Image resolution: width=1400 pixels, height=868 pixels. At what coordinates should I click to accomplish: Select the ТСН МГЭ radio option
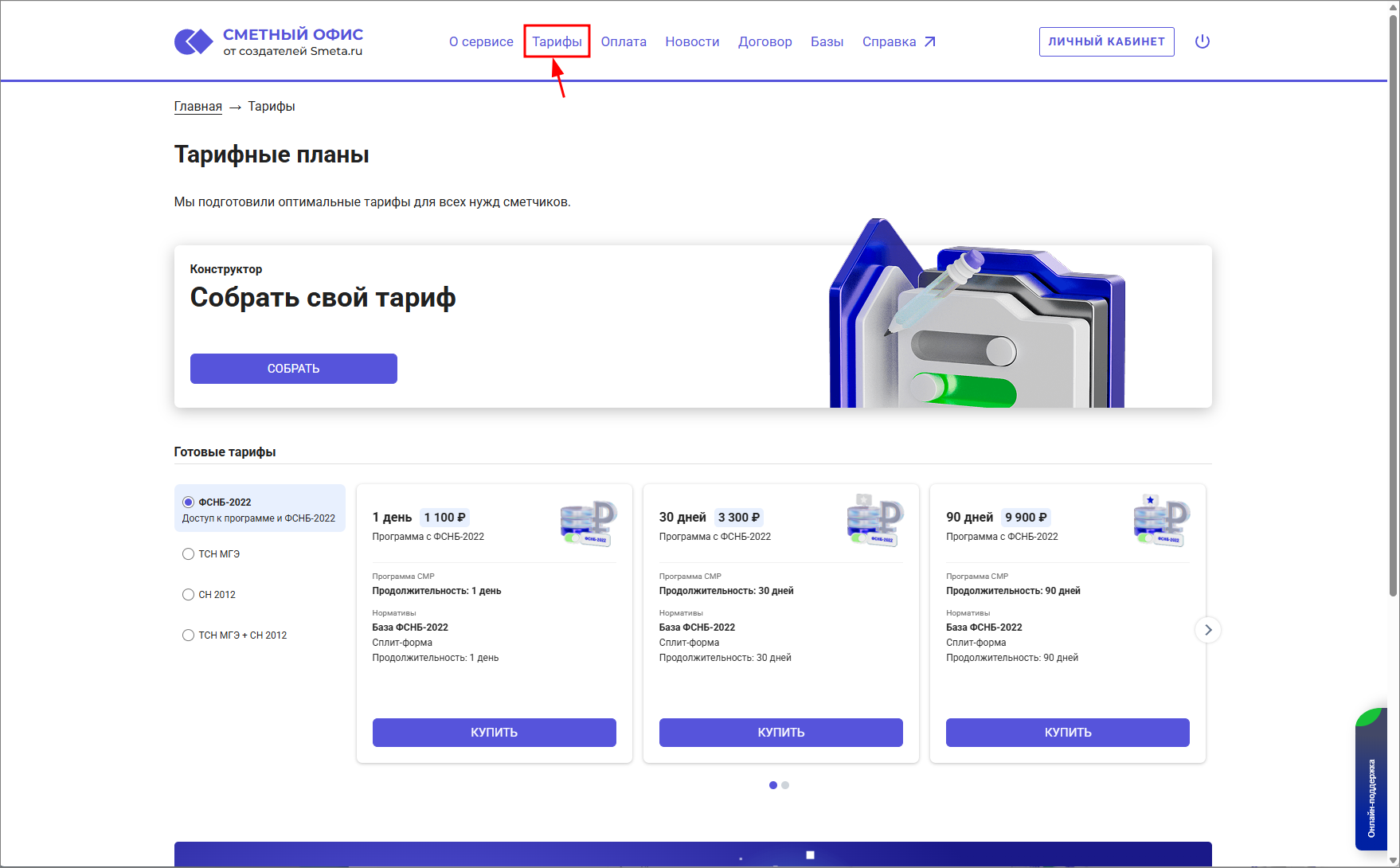click(189, 554)
